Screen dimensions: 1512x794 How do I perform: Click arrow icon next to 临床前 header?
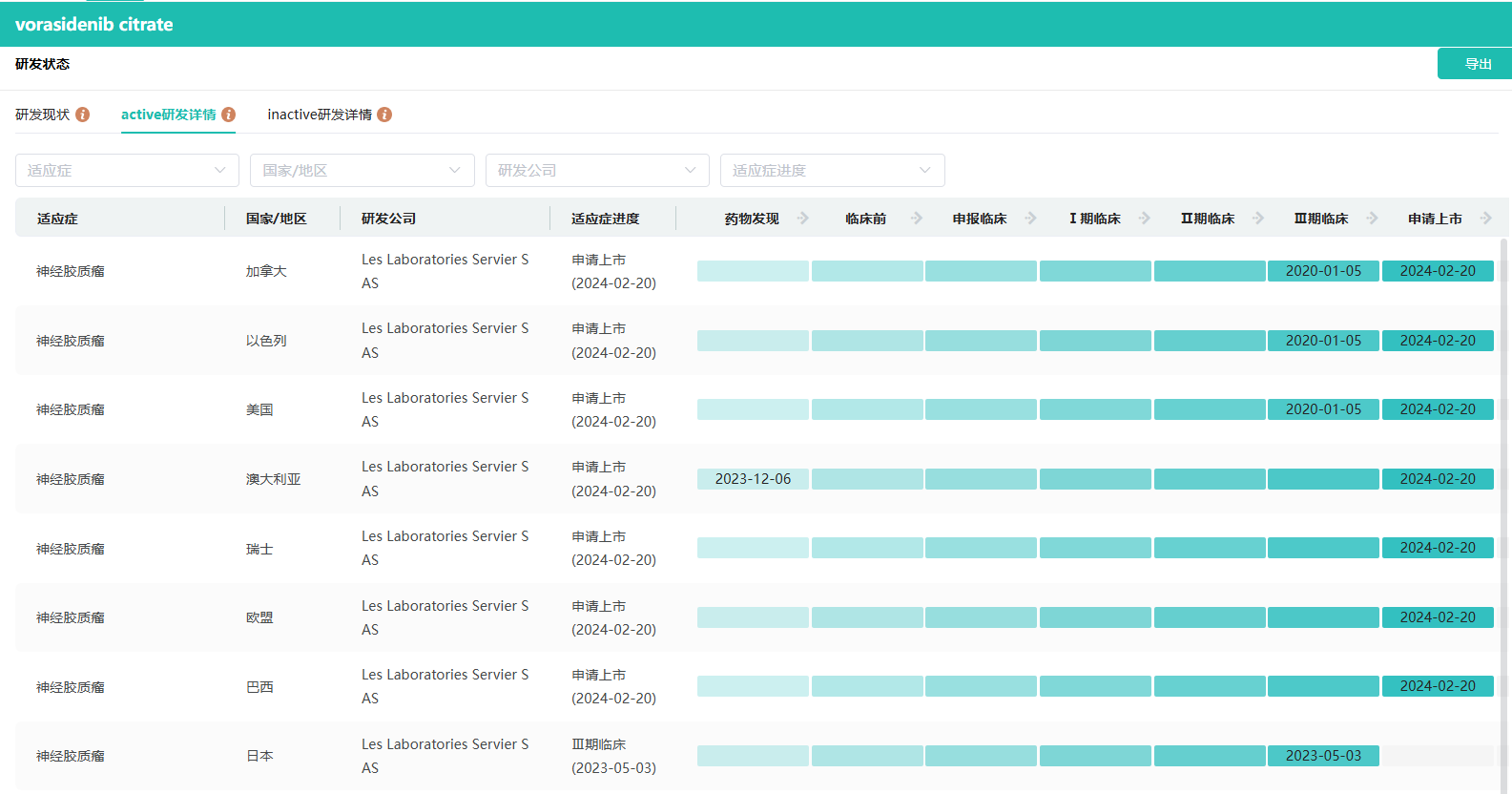[917, 219]
